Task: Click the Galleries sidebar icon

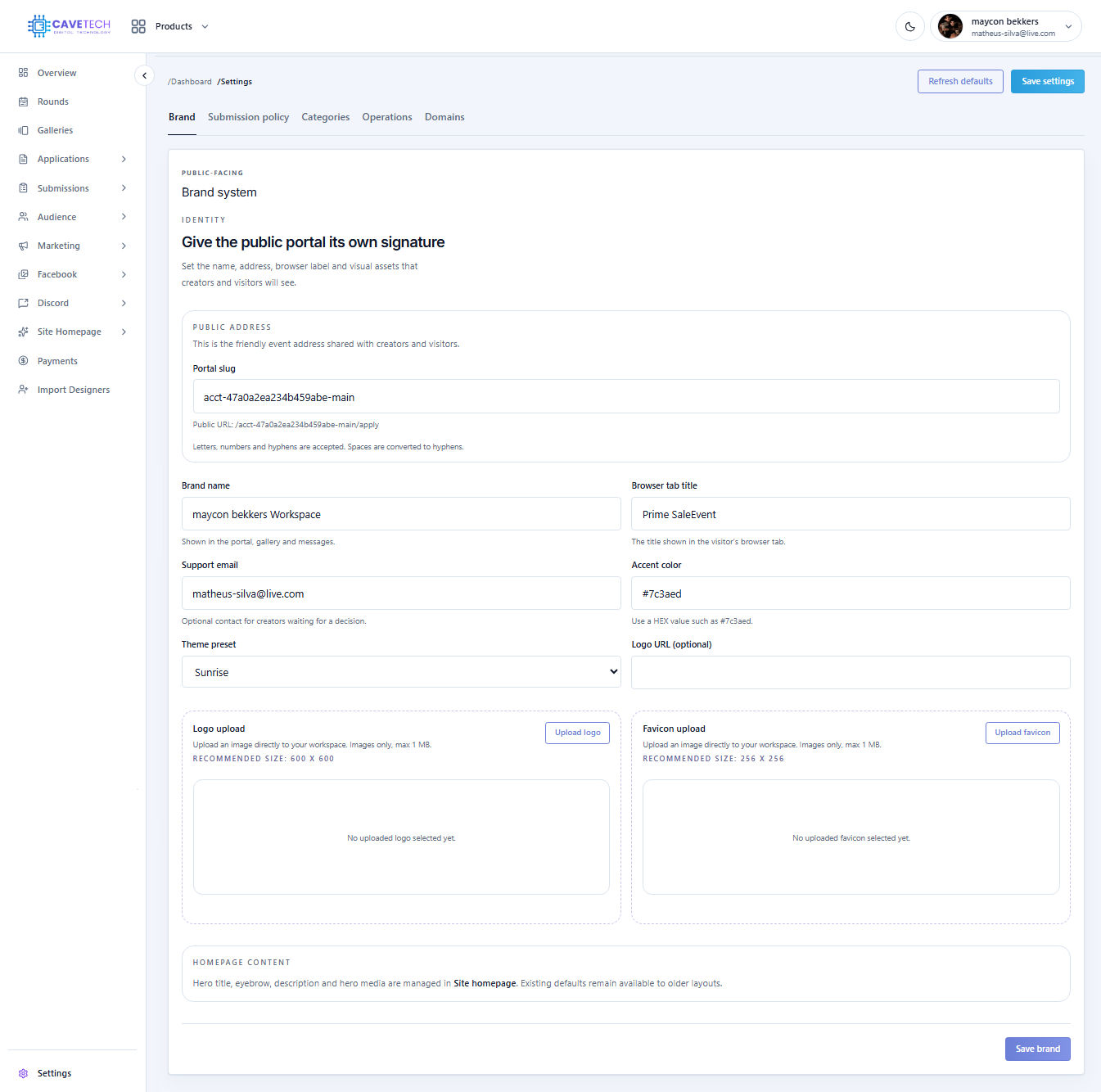Action: pyautogui.click(x=23, y=130)
